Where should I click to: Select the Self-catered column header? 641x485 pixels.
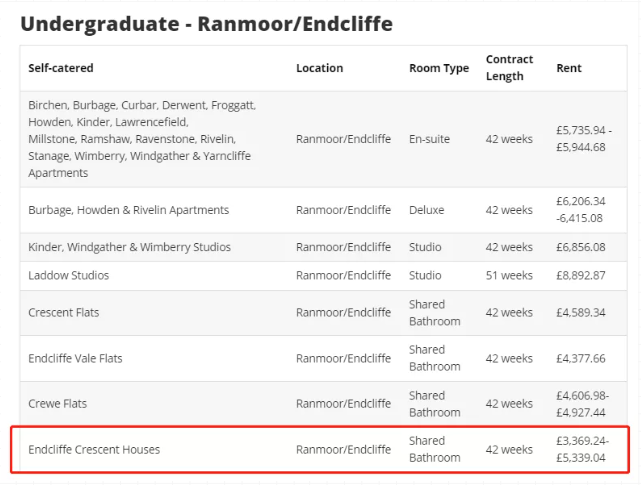pos(61,68)
